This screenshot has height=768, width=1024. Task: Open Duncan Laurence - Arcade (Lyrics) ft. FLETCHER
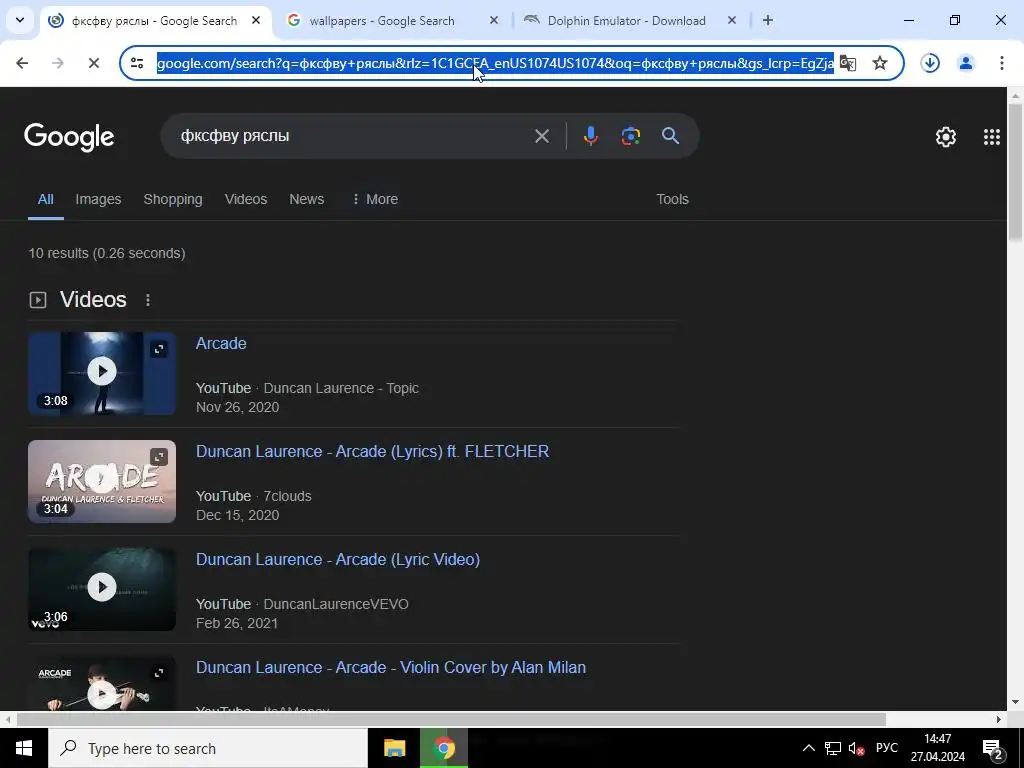[372, 451]
